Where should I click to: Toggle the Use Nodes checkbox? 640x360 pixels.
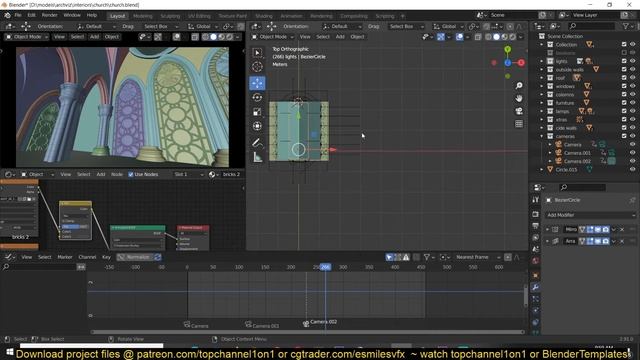tap(131, 174)
